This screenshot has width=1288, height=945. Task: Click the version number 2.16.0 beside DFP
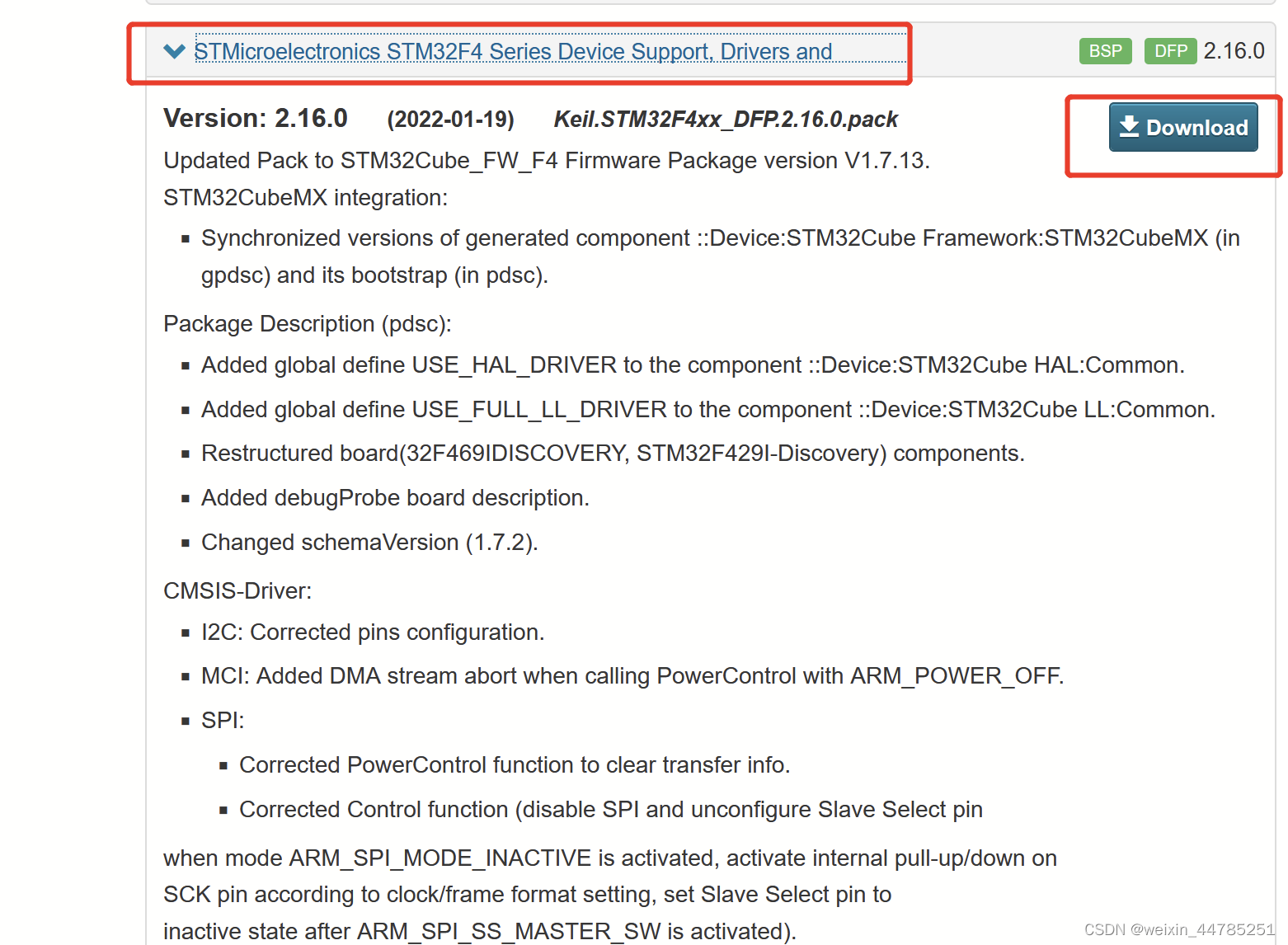[x=1234, y=51]
